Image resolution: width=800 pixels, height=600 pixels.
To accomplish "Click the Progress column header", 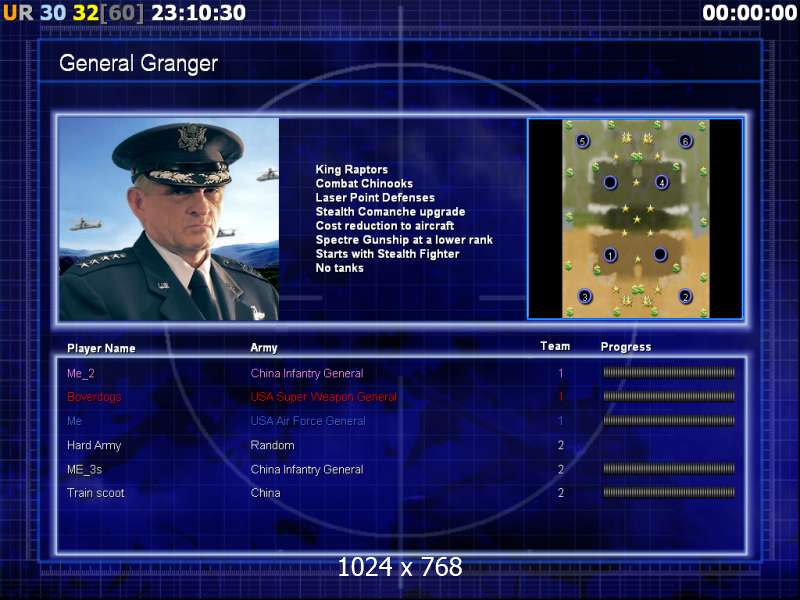I will [626, 347].
